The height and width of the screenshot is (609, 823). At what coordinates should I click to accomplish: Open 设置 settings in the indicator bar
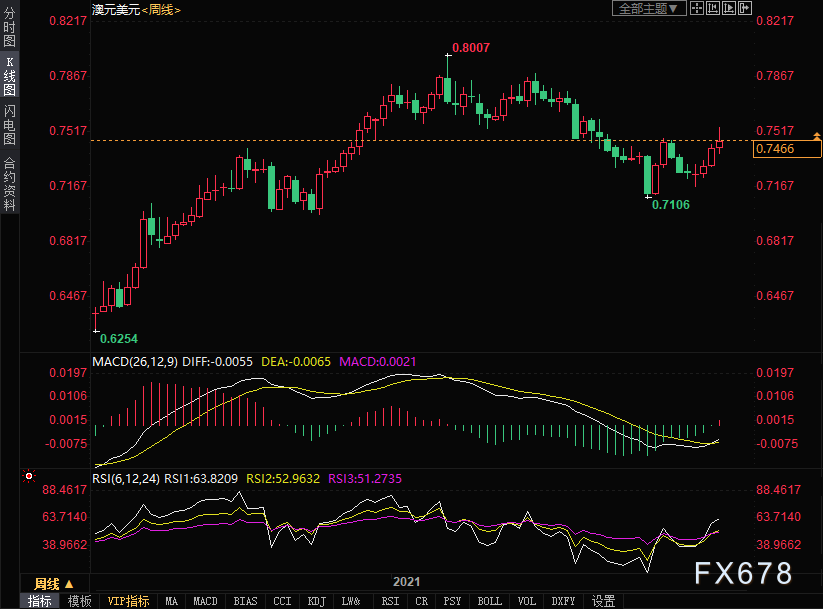(603, 601)
